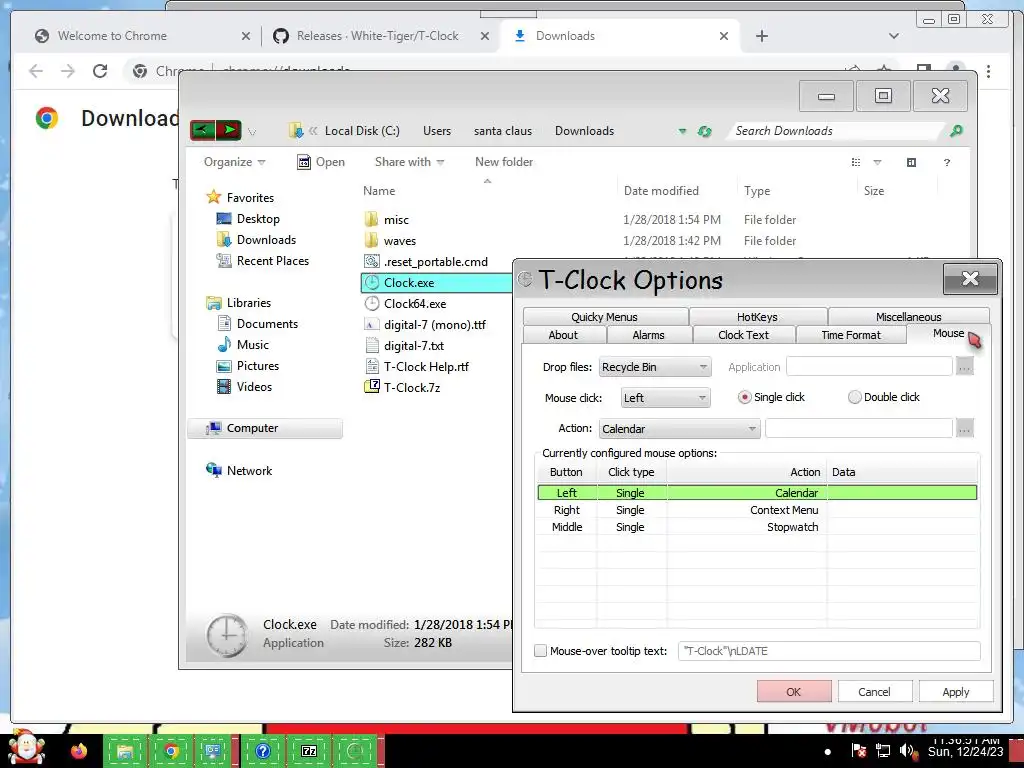Expand Organize menu in Explorer
The height and width of the screenshot is (768, 1024).
pos(234,162)
